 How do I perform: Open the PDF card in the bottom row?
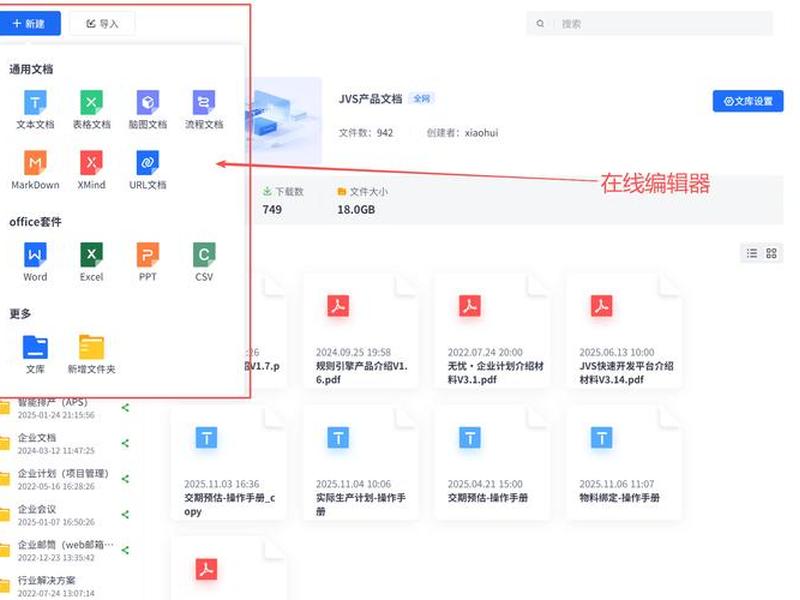point(229,568)
